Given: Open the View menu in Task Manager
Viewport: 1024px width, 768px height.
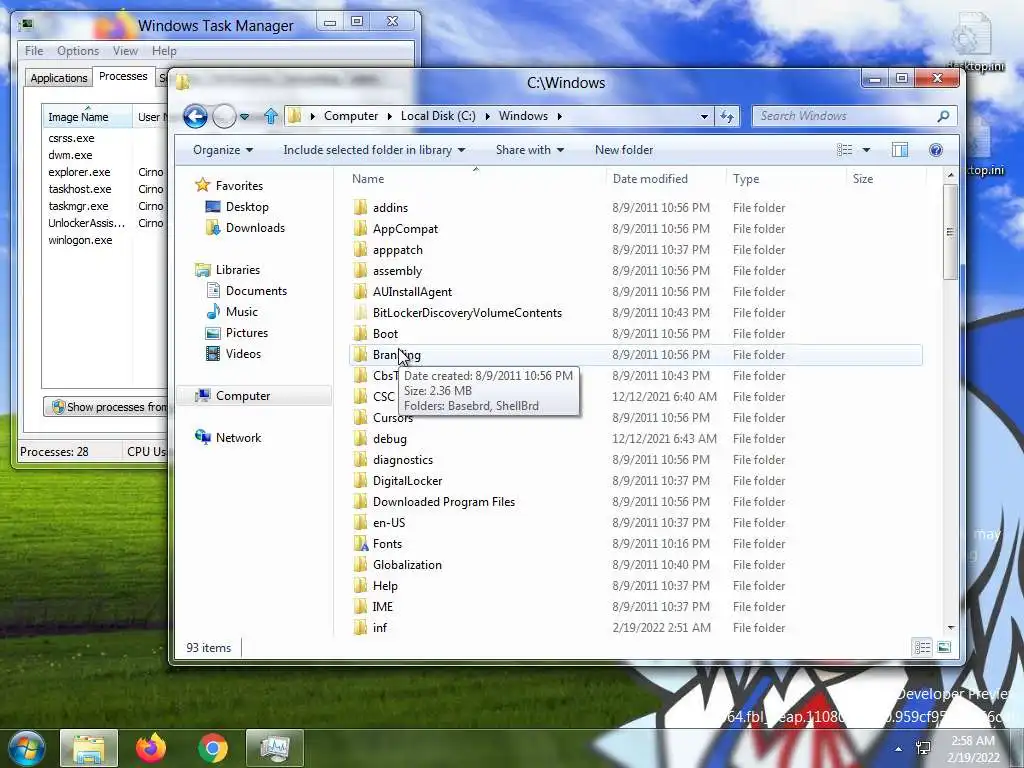Looking at the screenshot, I should pyautogui.click(x=125, y=51).
